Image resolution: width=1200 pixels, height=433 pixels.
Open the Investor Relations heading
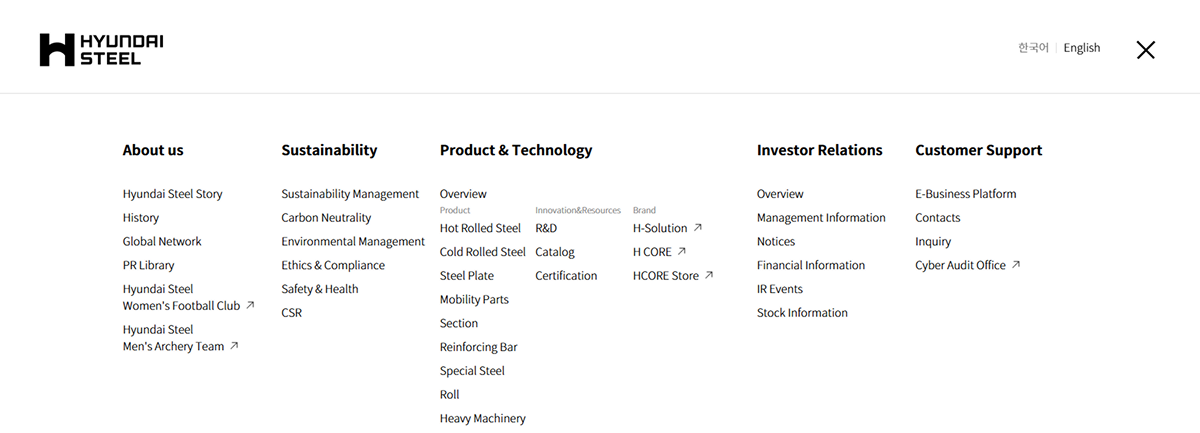(820, 150)
